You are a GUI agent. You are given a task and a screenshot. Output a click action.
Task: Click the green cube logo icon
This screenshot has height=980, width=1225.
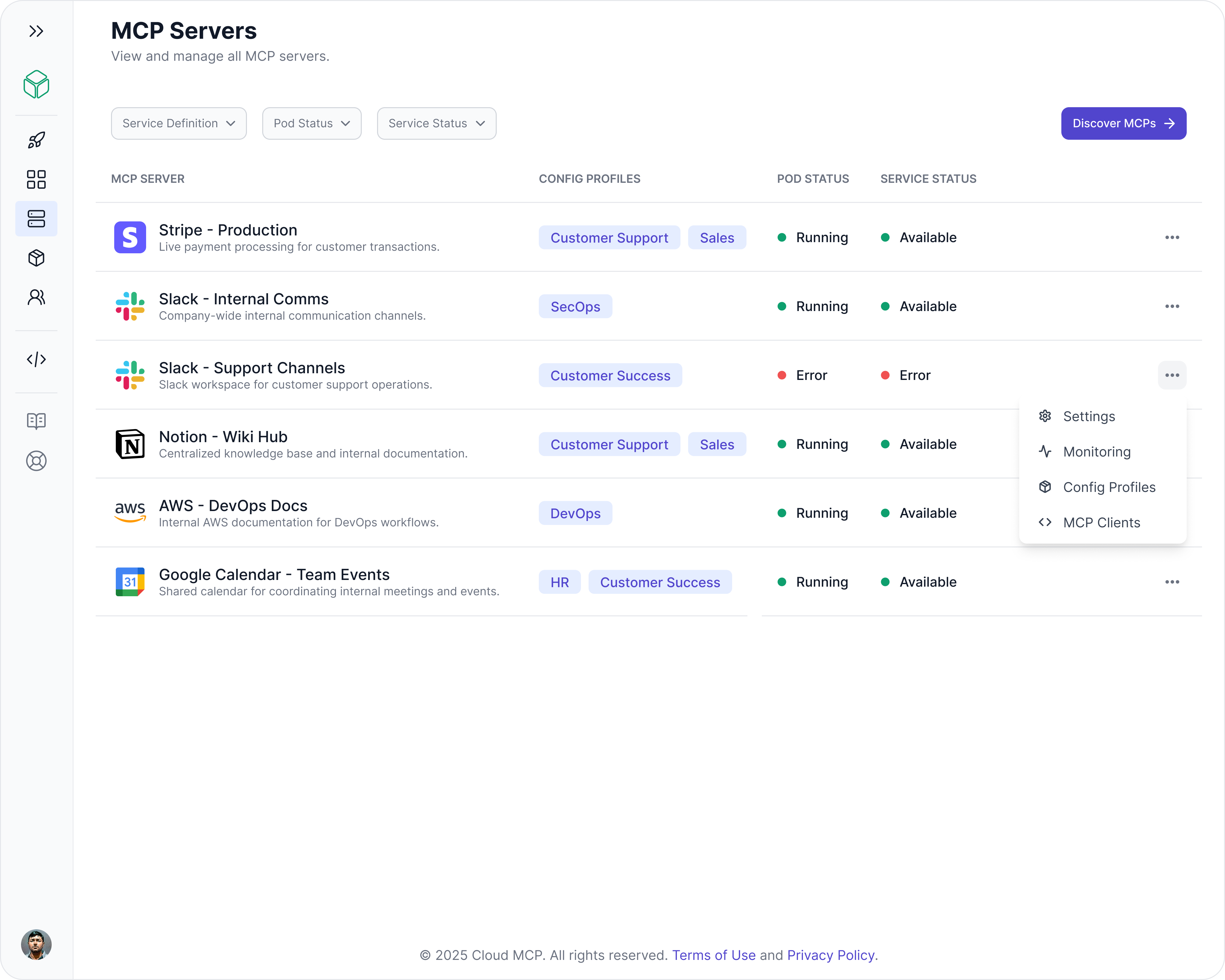[36, 84]
